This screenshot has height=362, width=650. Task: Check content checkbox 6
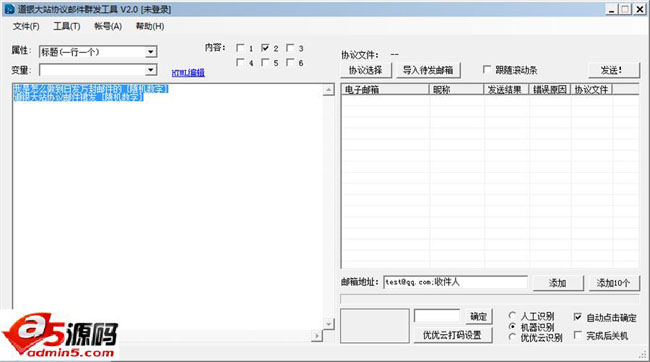[290, 63]
